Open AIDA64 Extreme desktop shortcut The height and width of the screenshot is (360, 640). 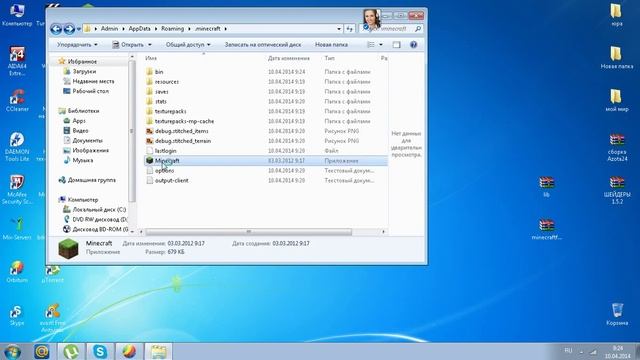tap(17, 61)
